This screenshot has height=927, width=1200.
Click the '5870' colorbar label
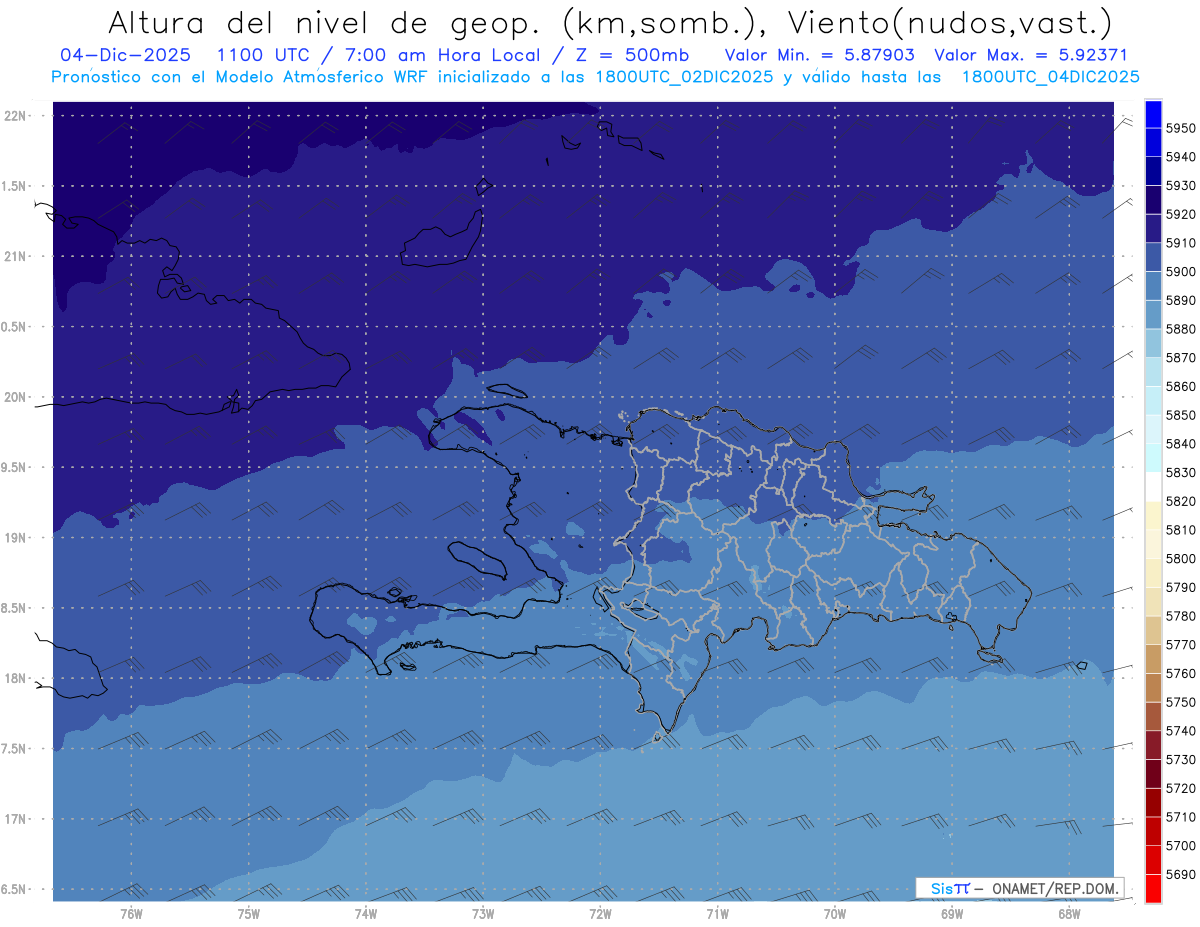point(1181,358)
